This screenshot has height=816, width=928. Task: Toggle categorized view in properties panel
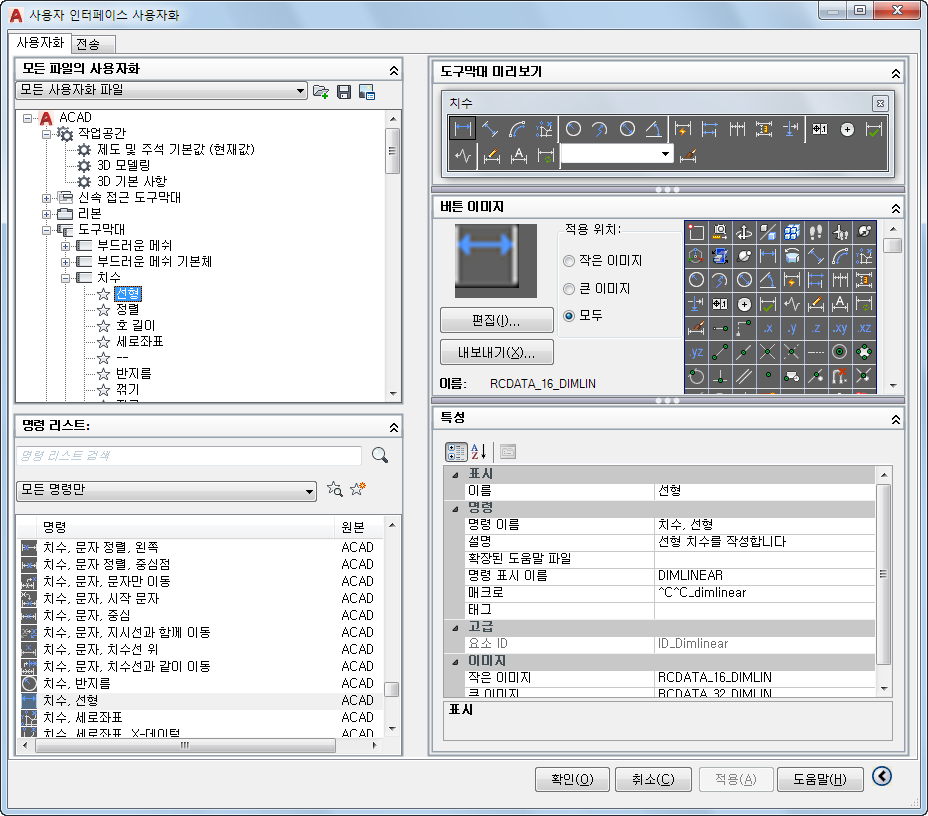point(456,451)
